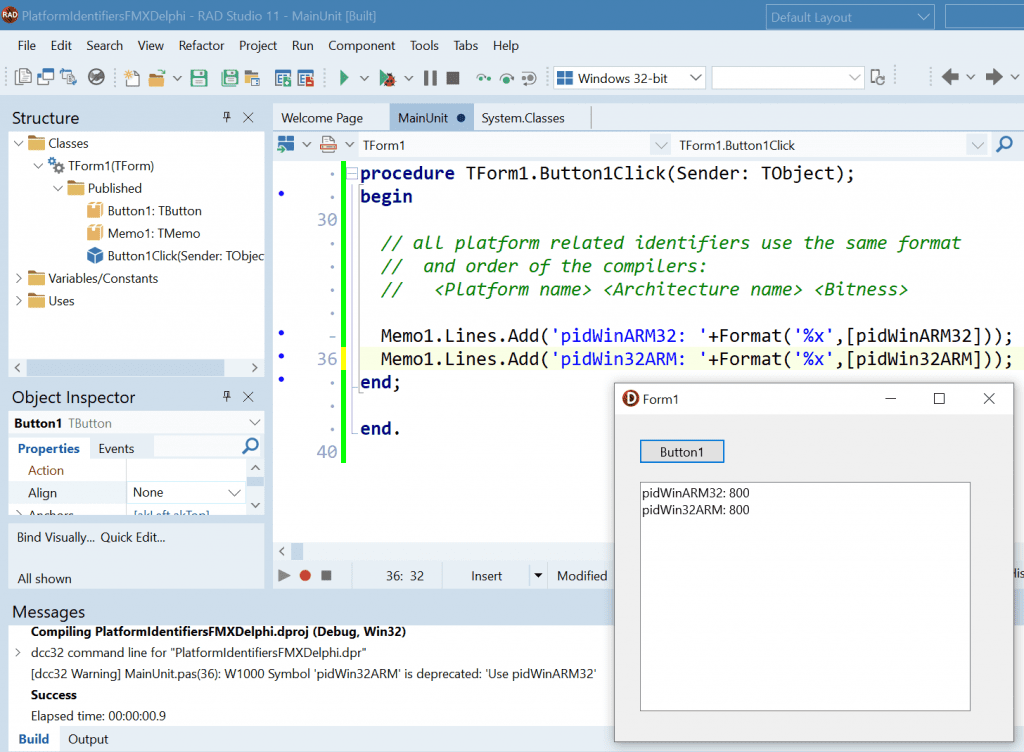This screenshot has height=752, width=1024.
Task: Click the Open folder icon in toolbar
Action: tap(157, 78)
